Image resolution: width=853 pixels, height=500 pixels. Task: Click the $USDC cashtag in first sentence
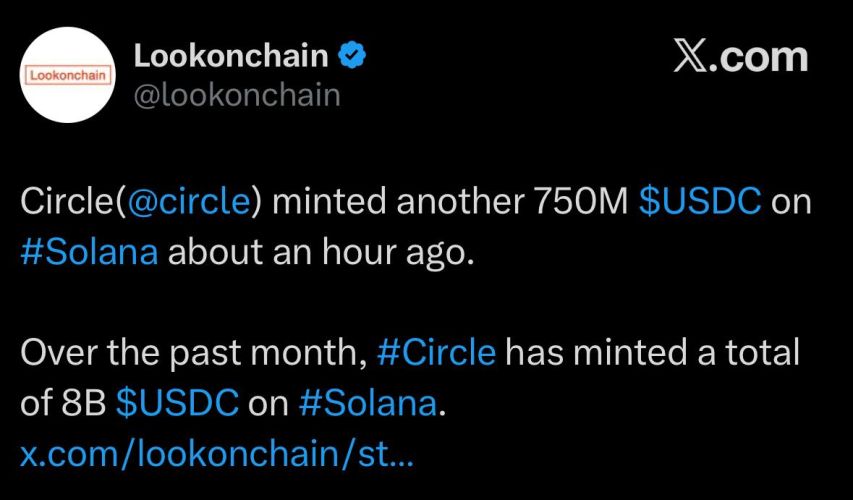(700, 202)
